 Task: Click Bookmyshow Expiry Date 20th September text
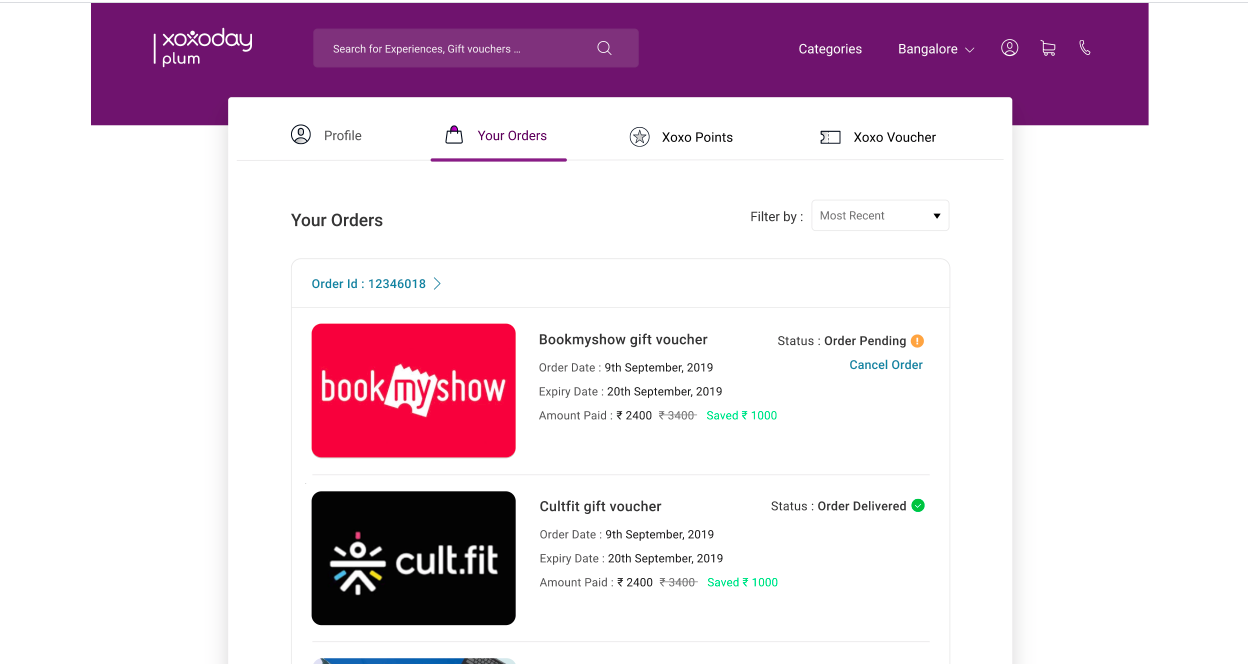pyautogui.click(x=630, y=392)
